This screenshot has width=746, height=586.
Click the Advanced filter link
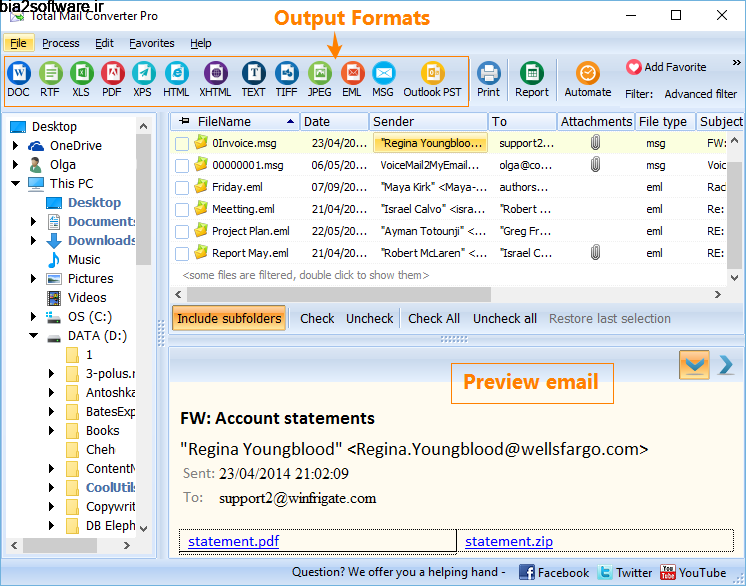pyautogui.click(x=701, y=94)
